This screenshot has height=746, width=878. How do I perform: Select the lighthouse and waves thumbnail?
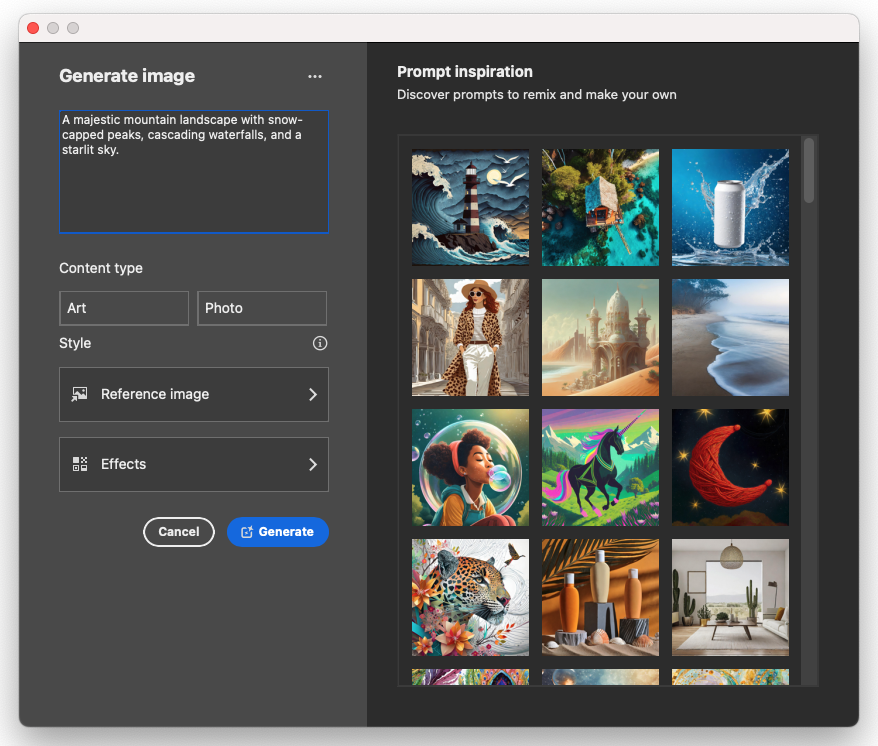click(x=470, y=207)
